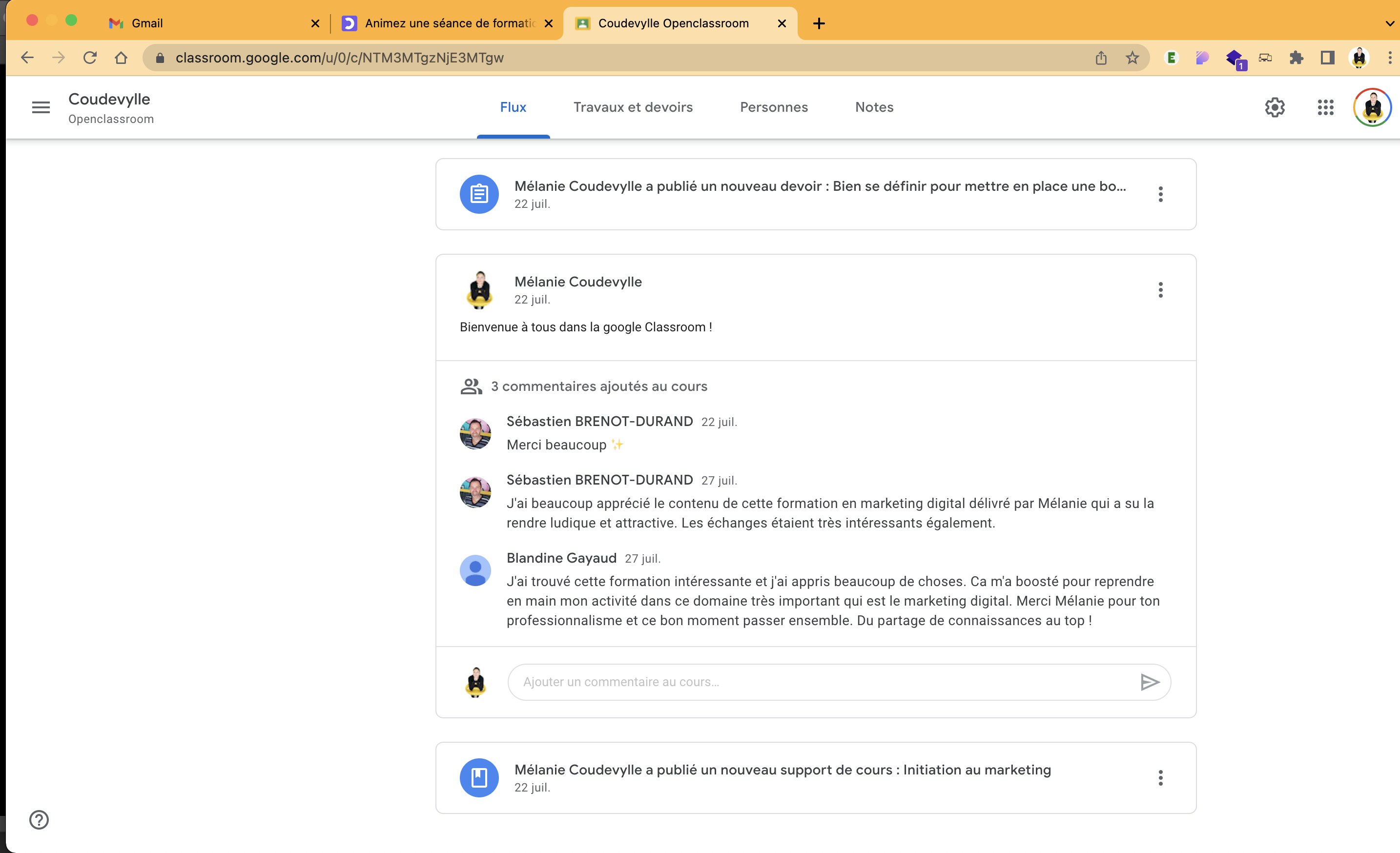This screenshot has height=853, width=1400.
Task: Click the course material bookmark icon
Action: click(x=479, y=777)
